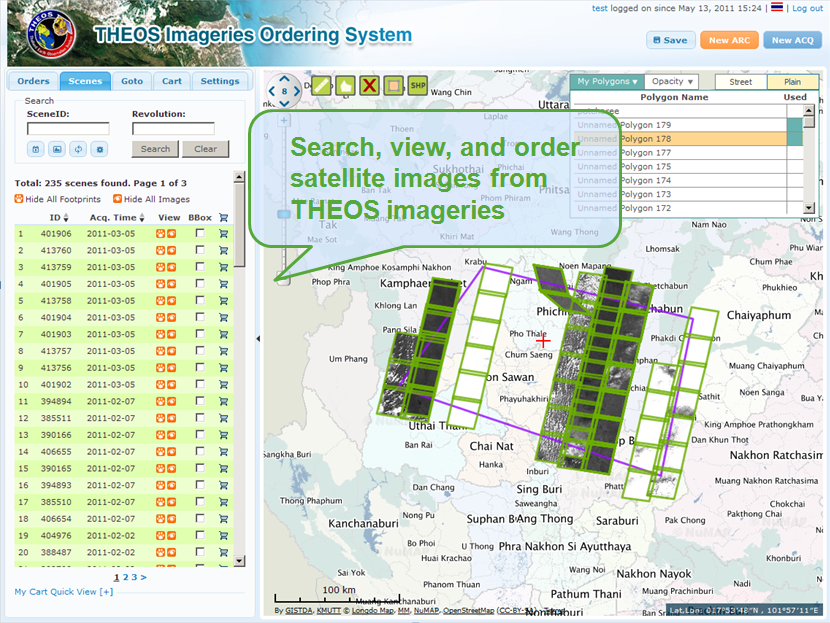Image resolution: width=830 pixels, height=623 pixels.
Task: Click the Clear button
Action: tap(205, 149)
